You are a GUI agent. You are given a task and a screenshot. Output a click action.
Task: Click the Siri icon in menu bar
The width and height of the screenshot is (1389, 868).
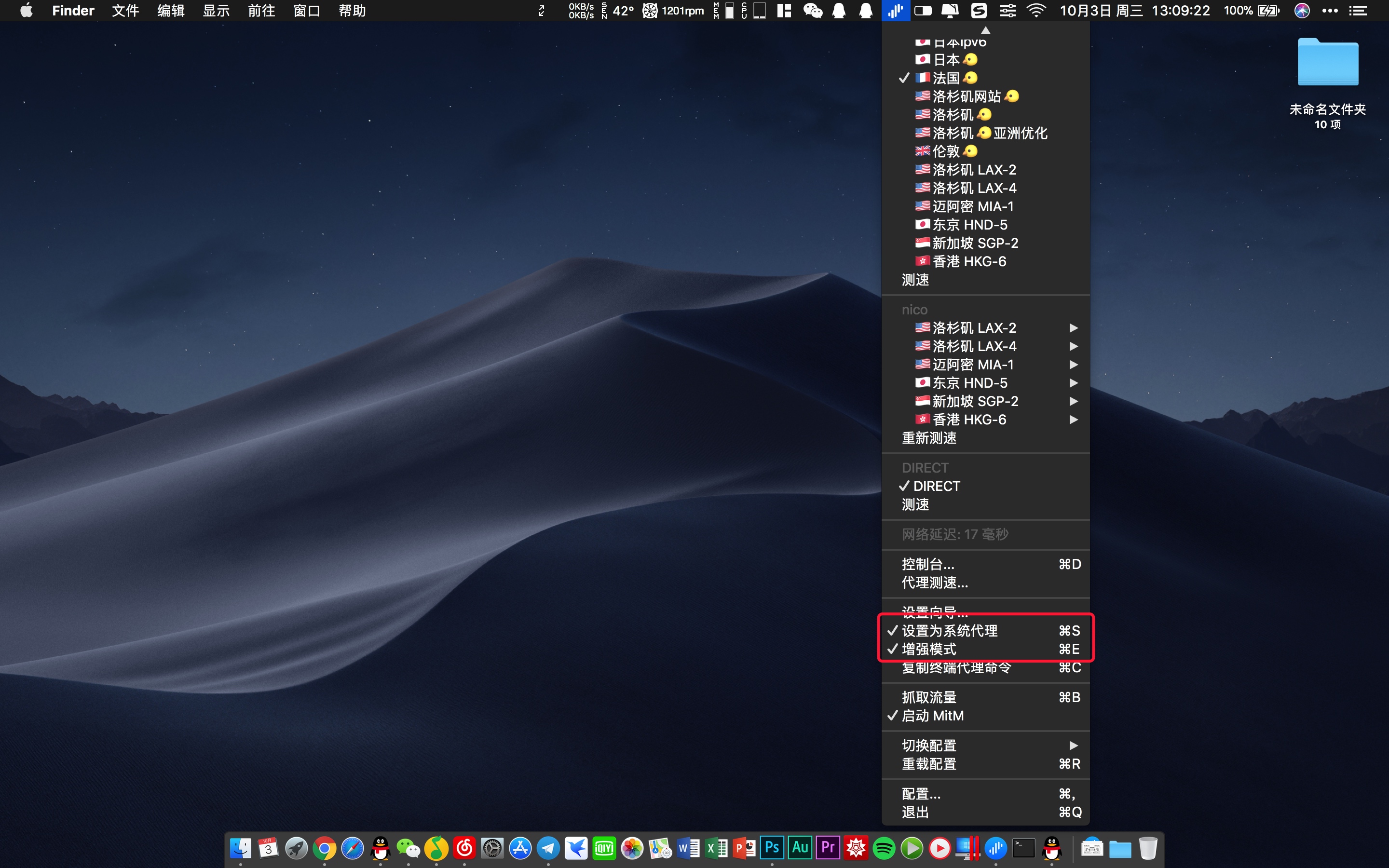pos(1302,10)
